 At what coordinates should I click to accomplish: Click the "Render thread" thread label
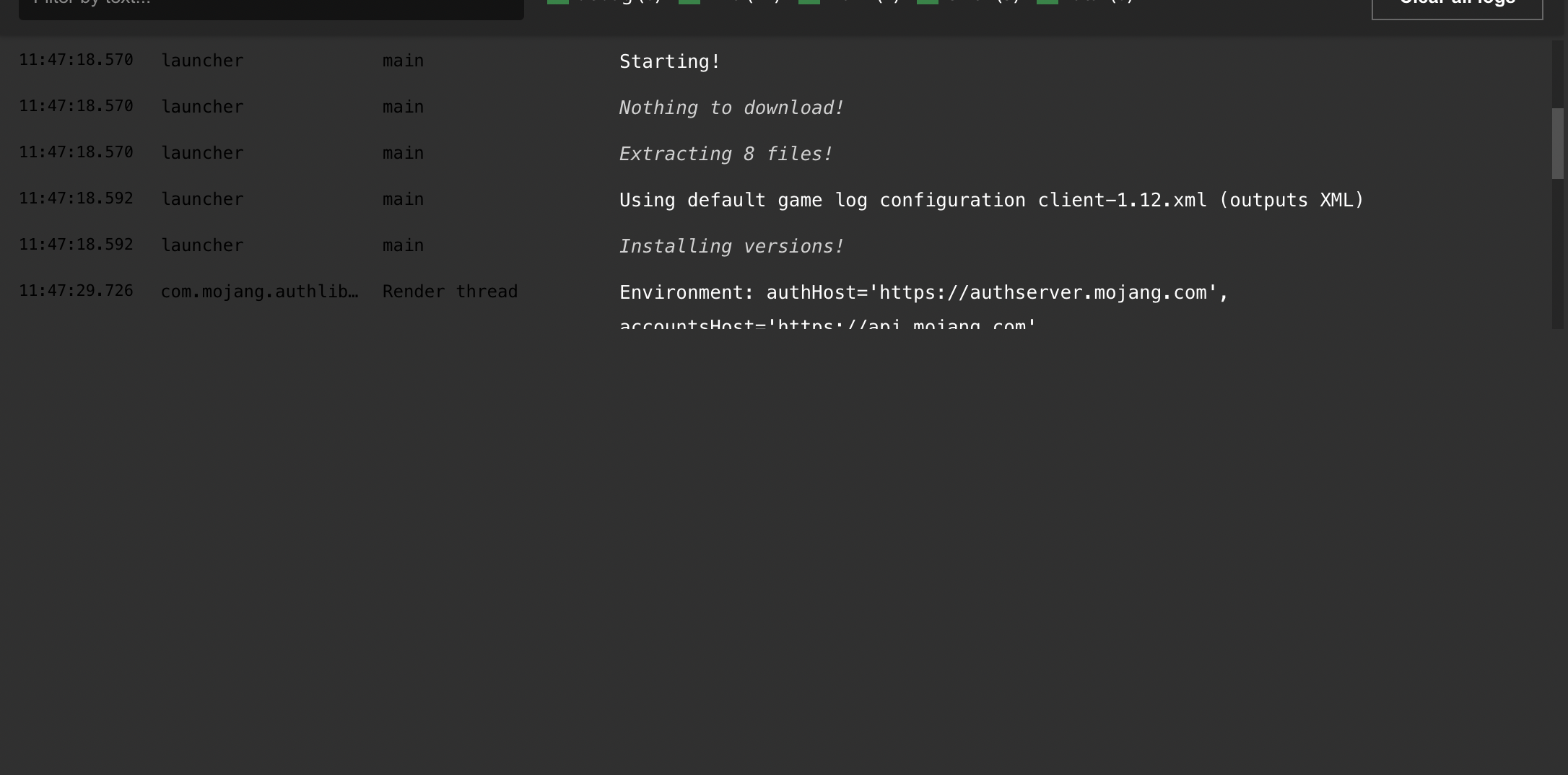point(450,292)
